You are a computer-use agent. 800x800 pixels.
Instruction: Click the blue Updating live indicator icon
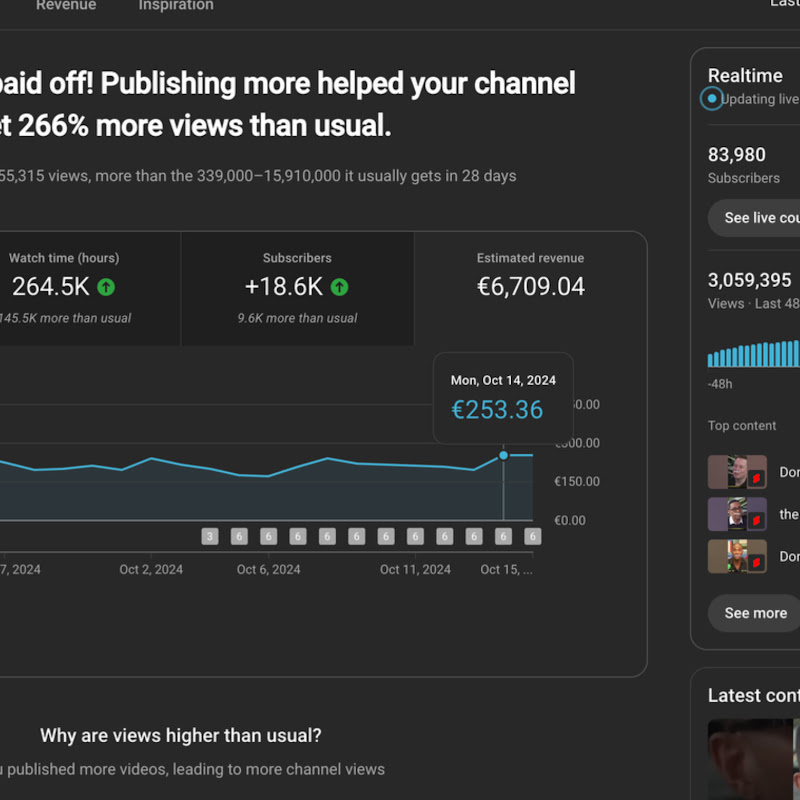[712, 98]
